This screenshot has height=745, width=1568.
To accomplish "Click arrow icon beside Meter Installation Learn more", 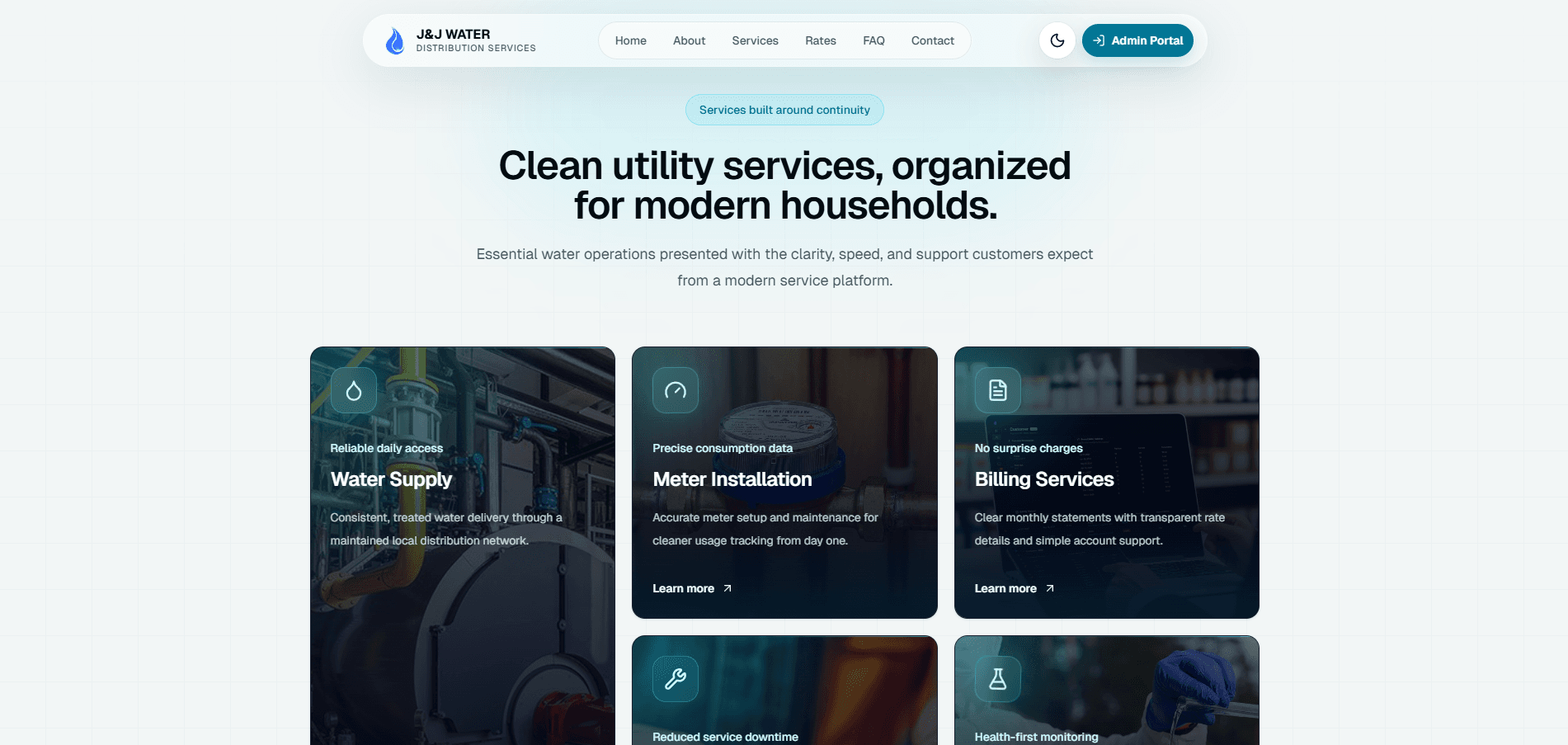I will (727, 588).
